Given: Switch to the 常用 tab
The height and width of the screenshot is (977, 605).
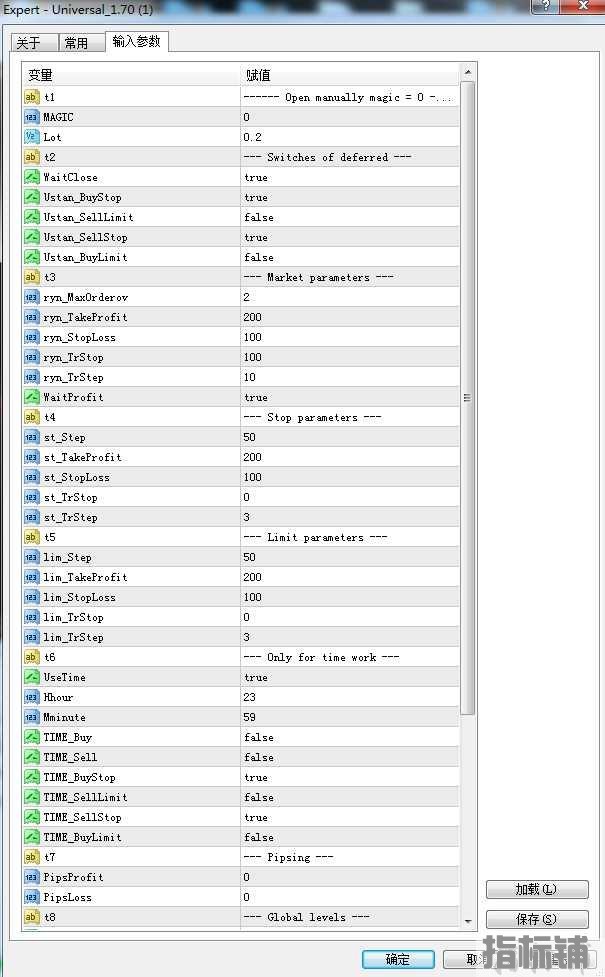Looking at the screenshot, I should [76, 43].
